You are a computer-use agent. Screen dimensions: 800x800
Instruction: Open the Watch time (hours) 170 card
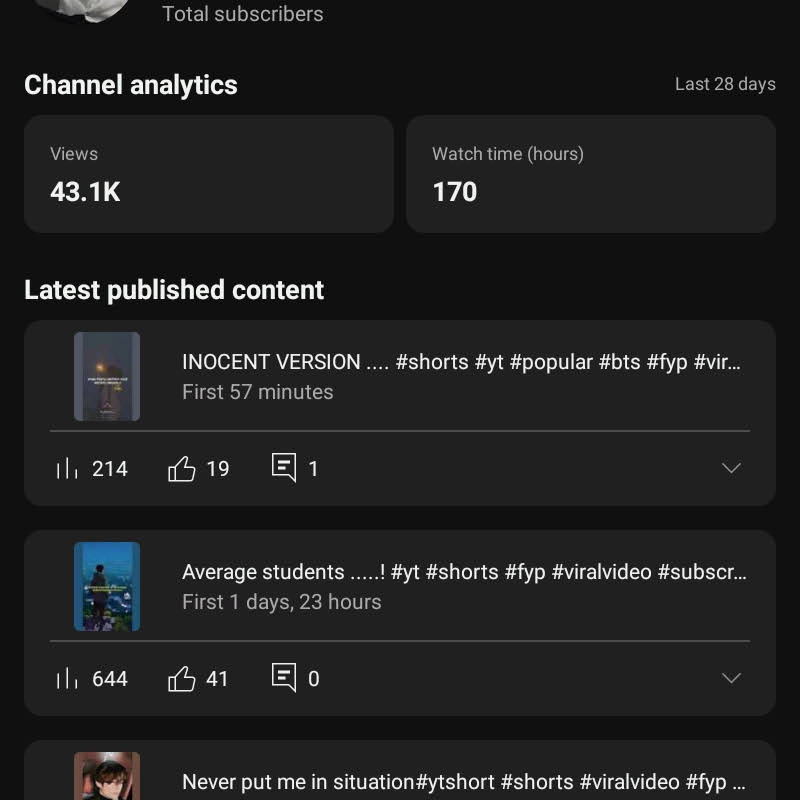[591, 174]
